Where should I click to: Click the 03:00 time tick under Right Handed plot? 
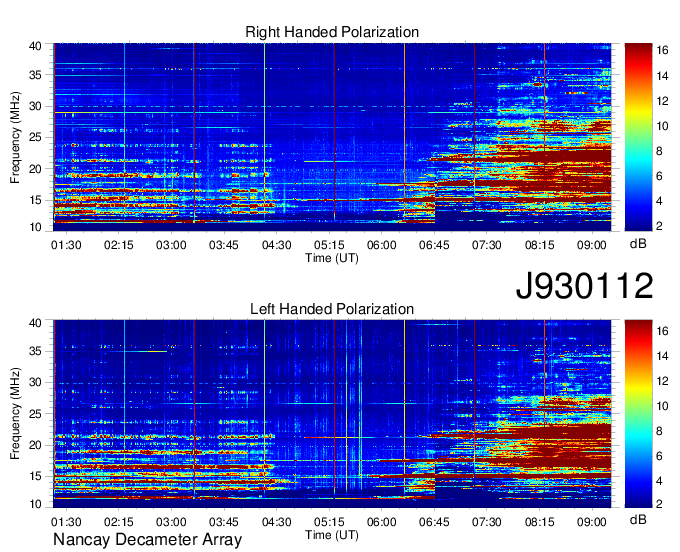coord(171,245)
